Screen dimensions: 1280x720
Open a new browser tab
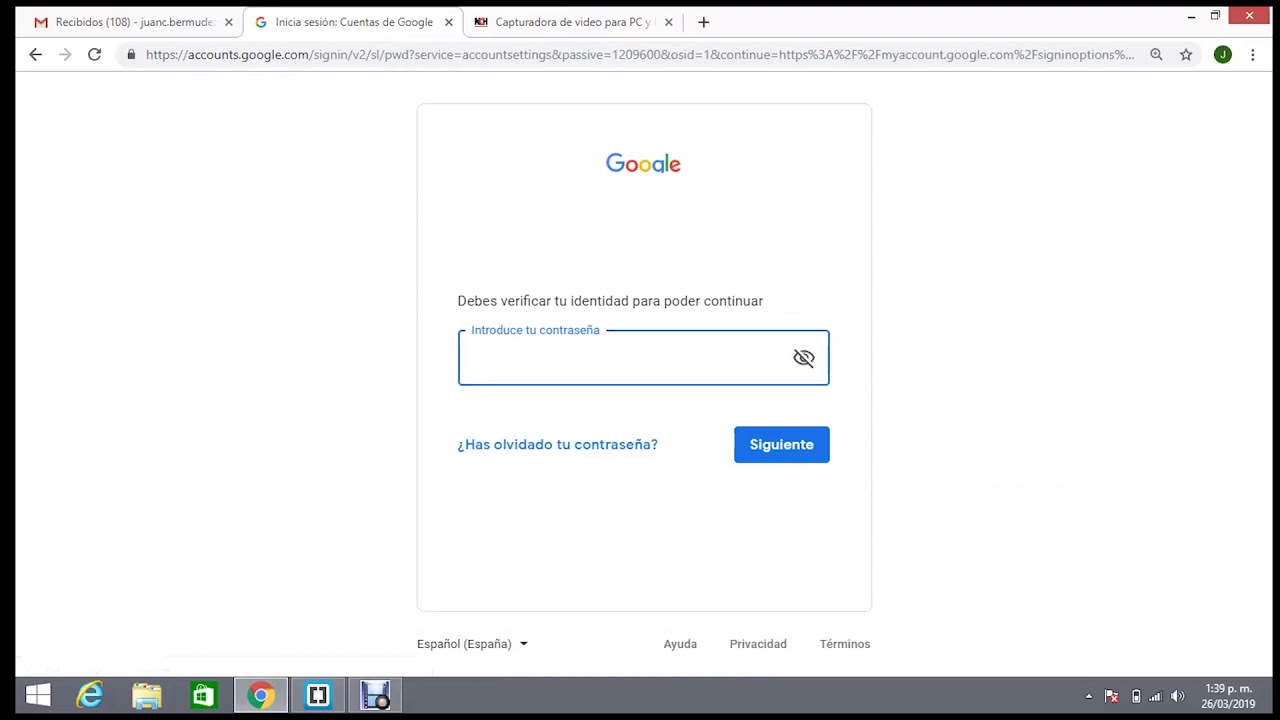[703, 22]
